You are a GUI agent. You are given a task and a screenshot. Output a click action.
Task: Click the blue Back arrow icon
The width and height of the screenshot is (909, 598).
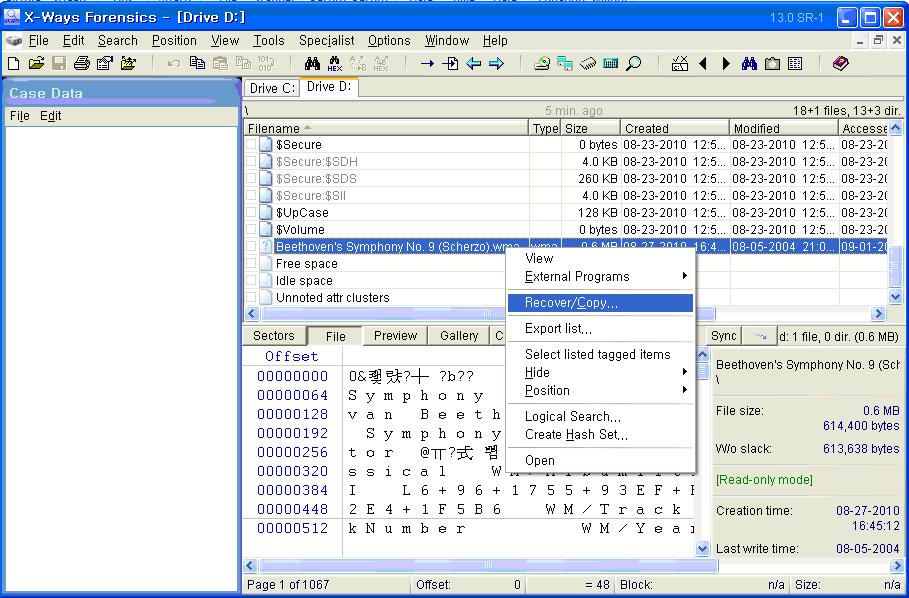click(x=474, y=63)
